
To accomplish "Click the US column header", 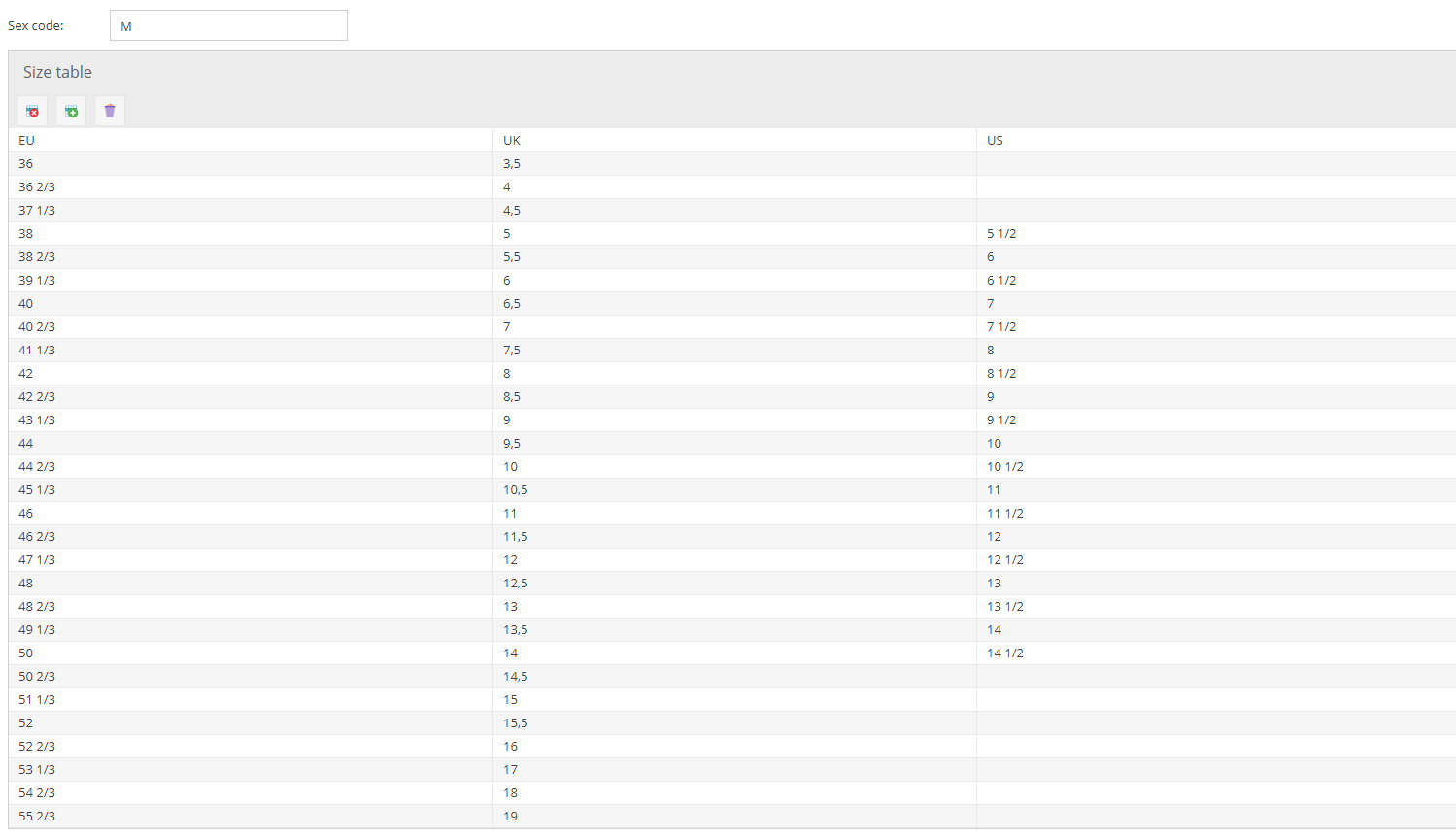I will click(x=1216, y=140).
